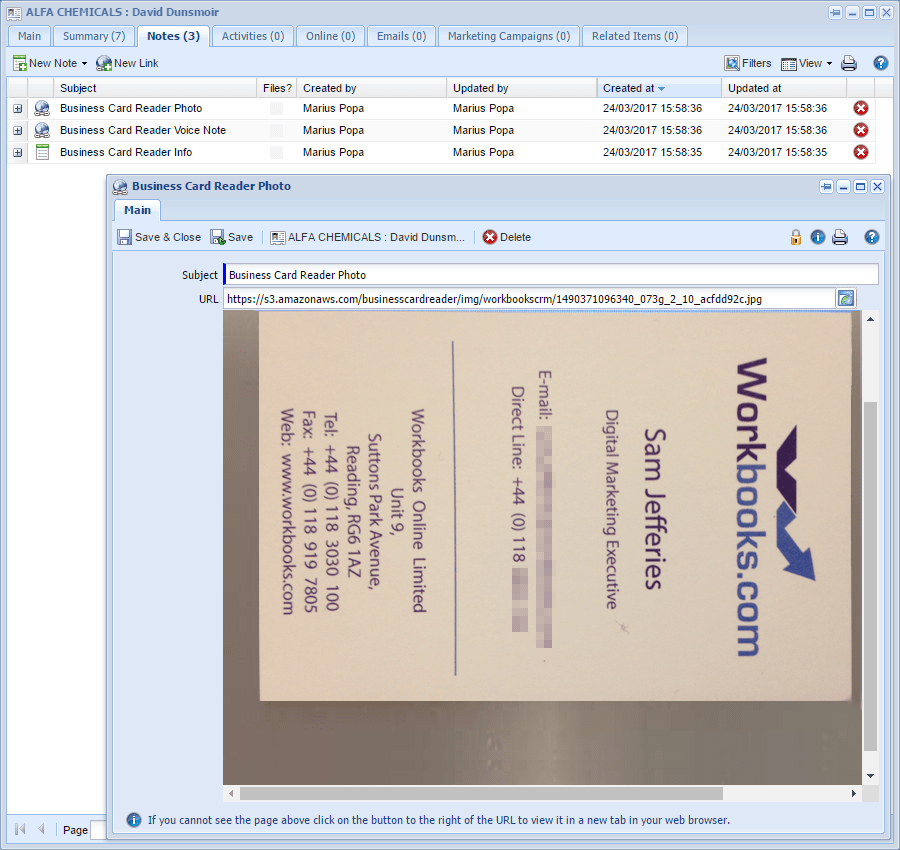The height and width of the screenshot is (850, 900).
Task: Click the 24/03/2017 15:58:35 Created at cell
Action: point(652,152)
